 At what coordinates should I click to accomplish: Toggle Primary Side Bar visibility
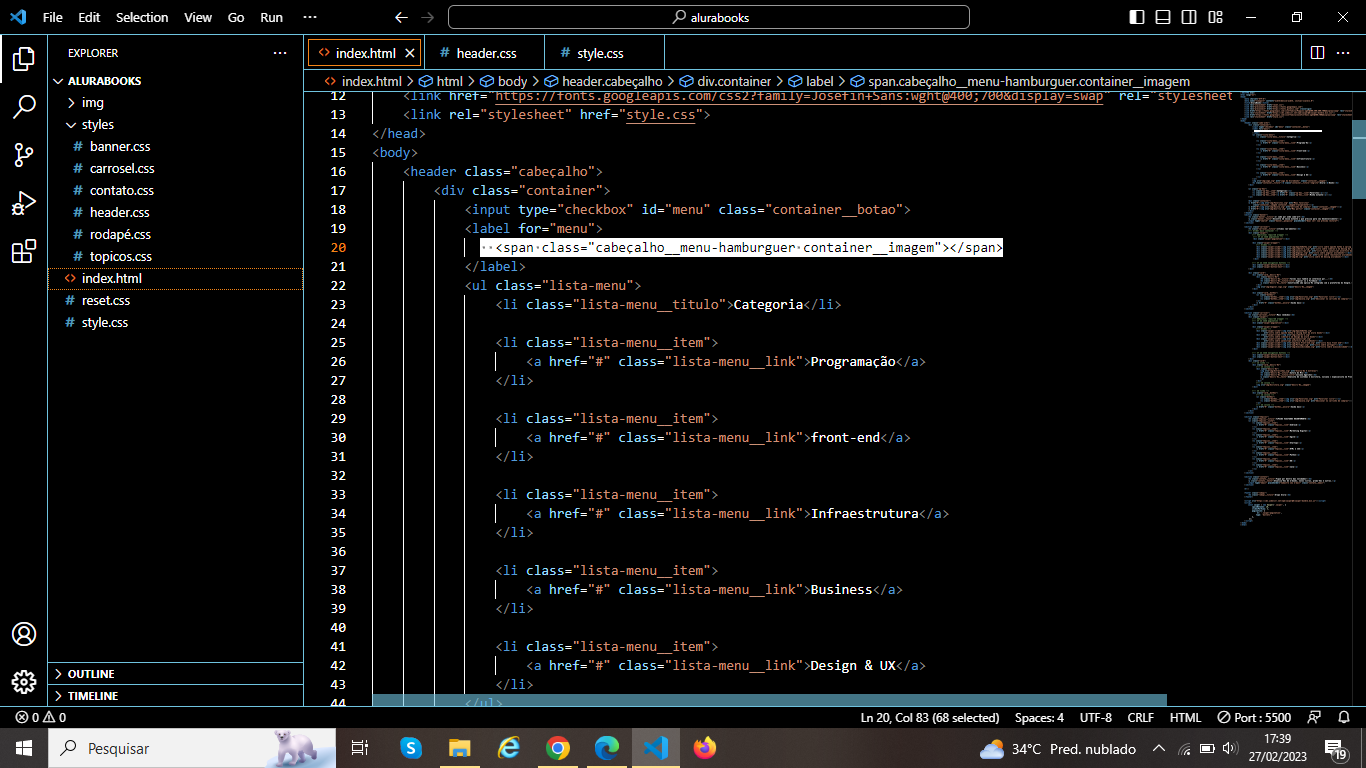coord(1137,17)
